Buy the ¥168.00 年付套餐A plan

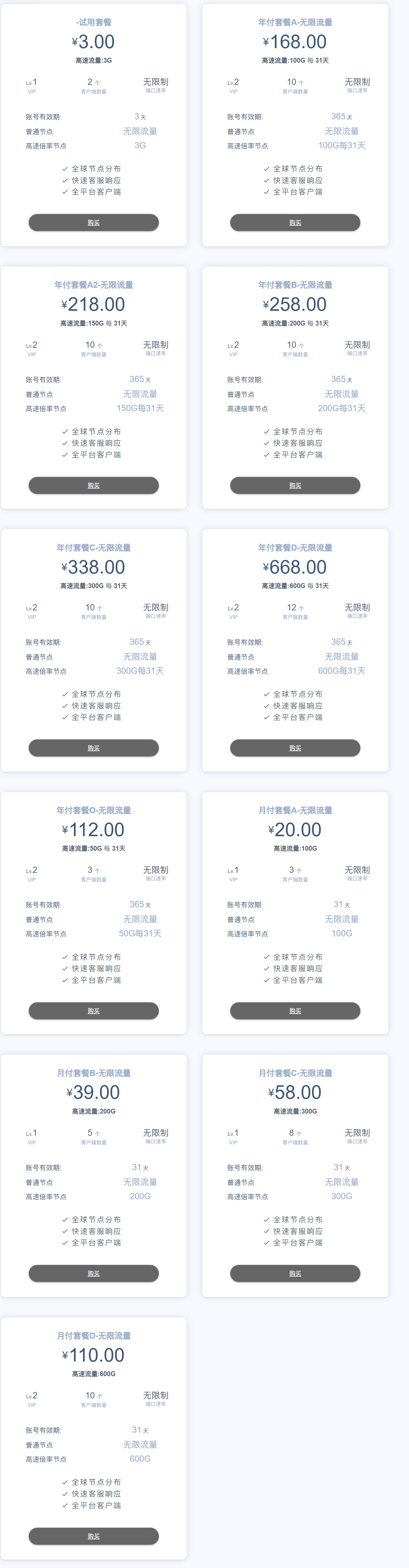[295, 222]
